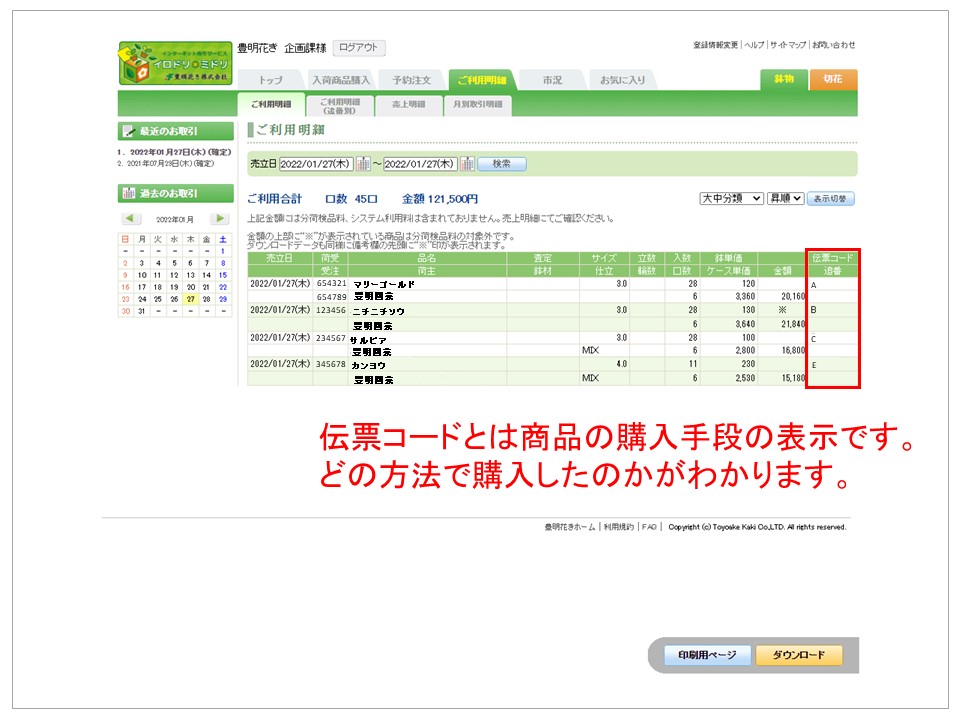Open the end date calendar picker icon
The width and height of the screenshot is (960, 720).
click(x=467, y=164)
